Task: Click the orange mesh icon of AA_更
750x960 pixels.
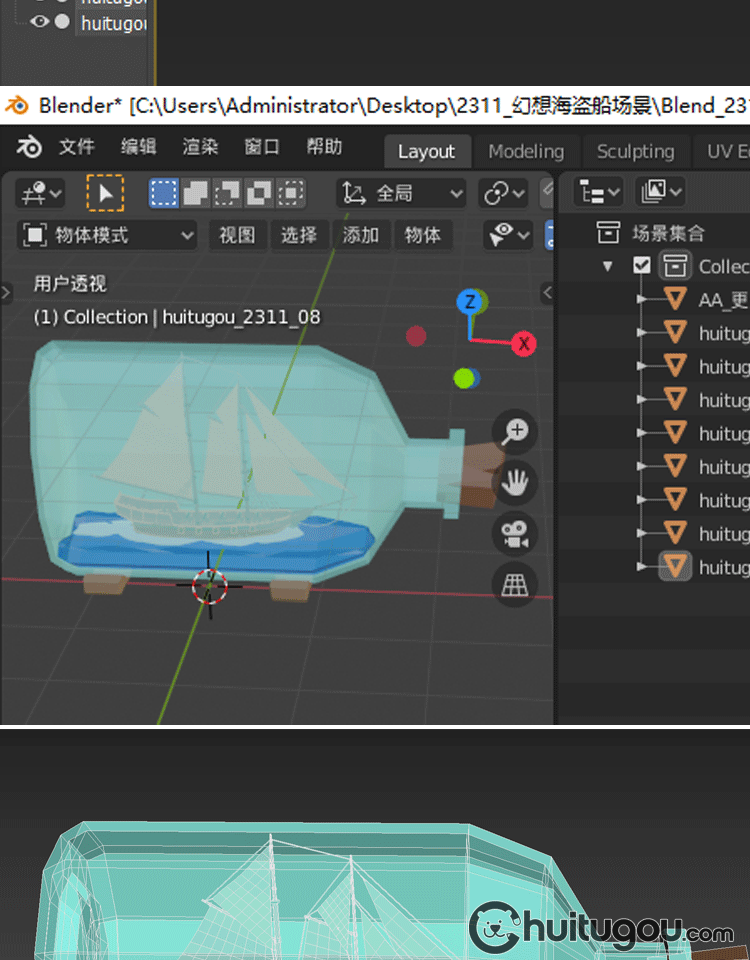Action: point(675,299)
